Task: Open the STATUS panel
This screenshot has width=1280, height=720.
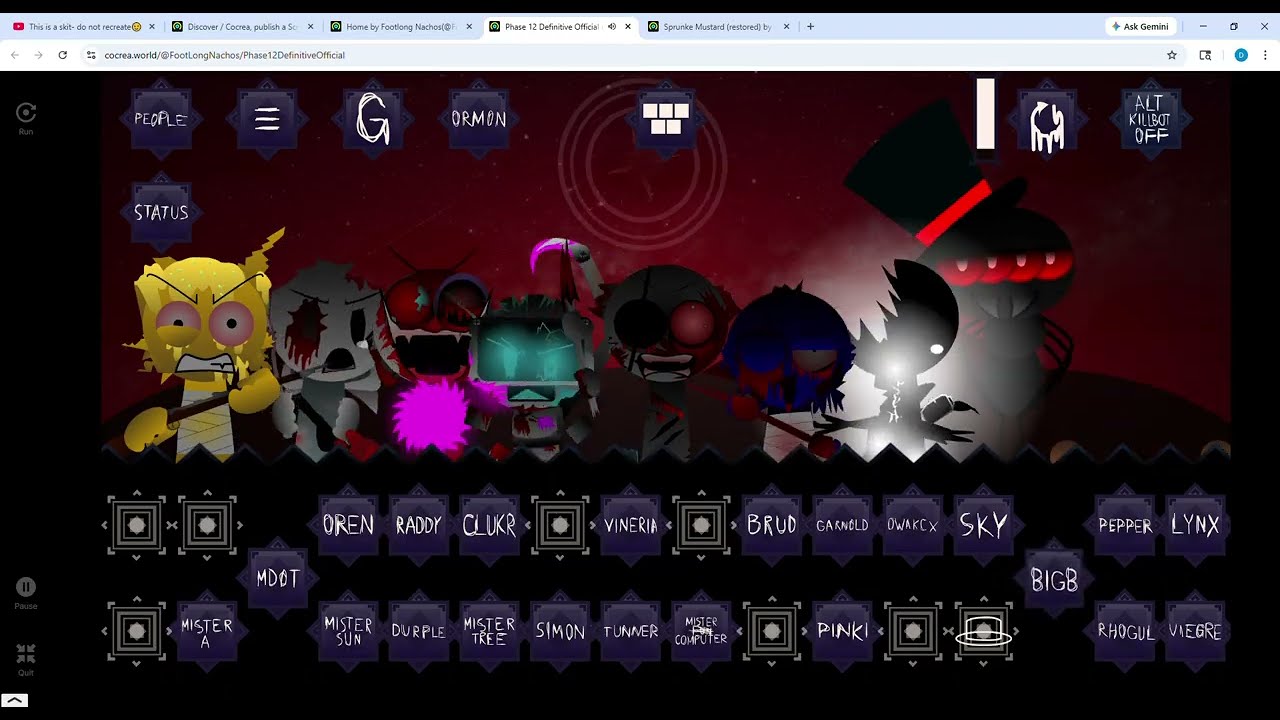Action: pos(161,212)
